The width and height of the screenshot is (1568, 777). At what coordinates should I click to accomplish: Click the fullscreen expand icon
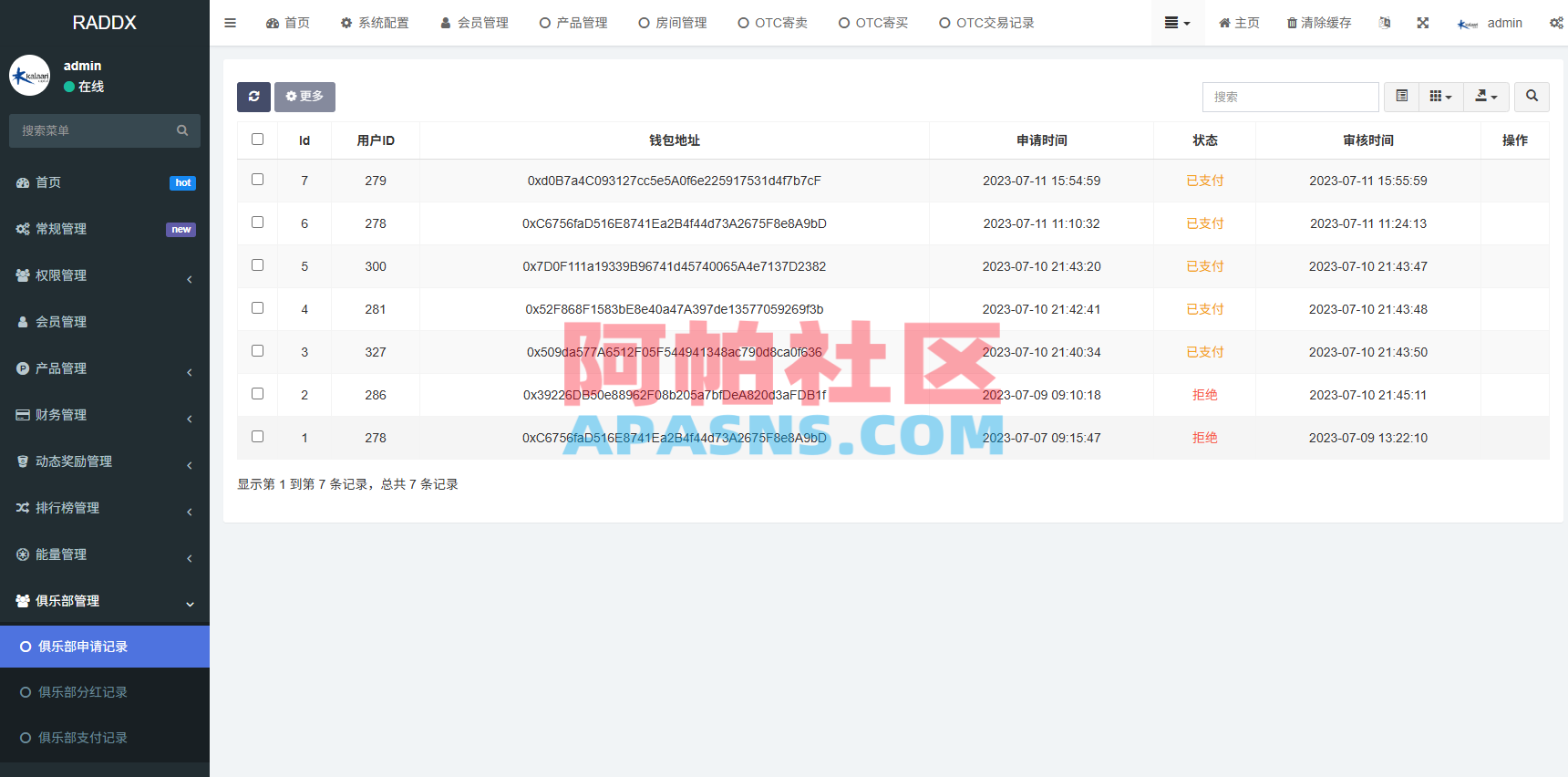click(1422, 23)
